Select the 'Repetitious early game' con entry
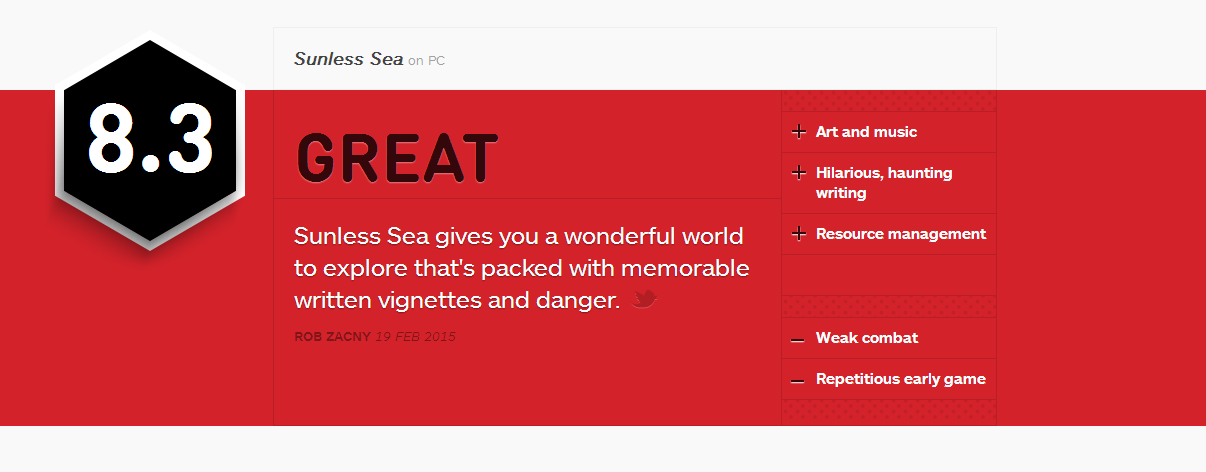The width and height of the screenshot is (1206, 472). pos(901,379)
